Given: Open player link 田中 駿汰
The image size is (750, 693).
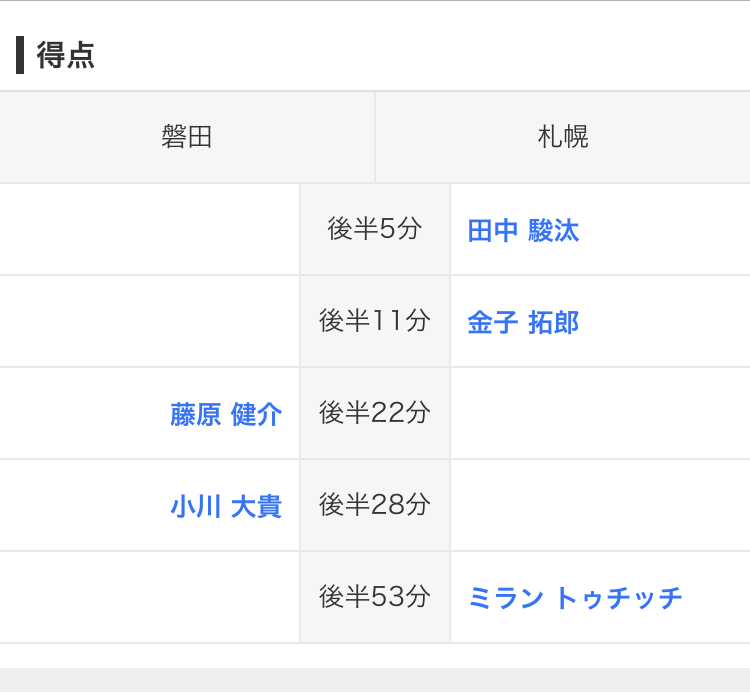Looking at the screenshot, I should (523, 230).
